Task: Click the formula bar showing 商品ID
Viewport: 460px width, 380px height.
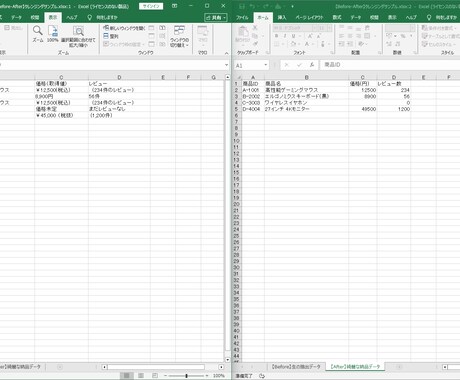Action: pyautogui.click(x=390, y=65)
